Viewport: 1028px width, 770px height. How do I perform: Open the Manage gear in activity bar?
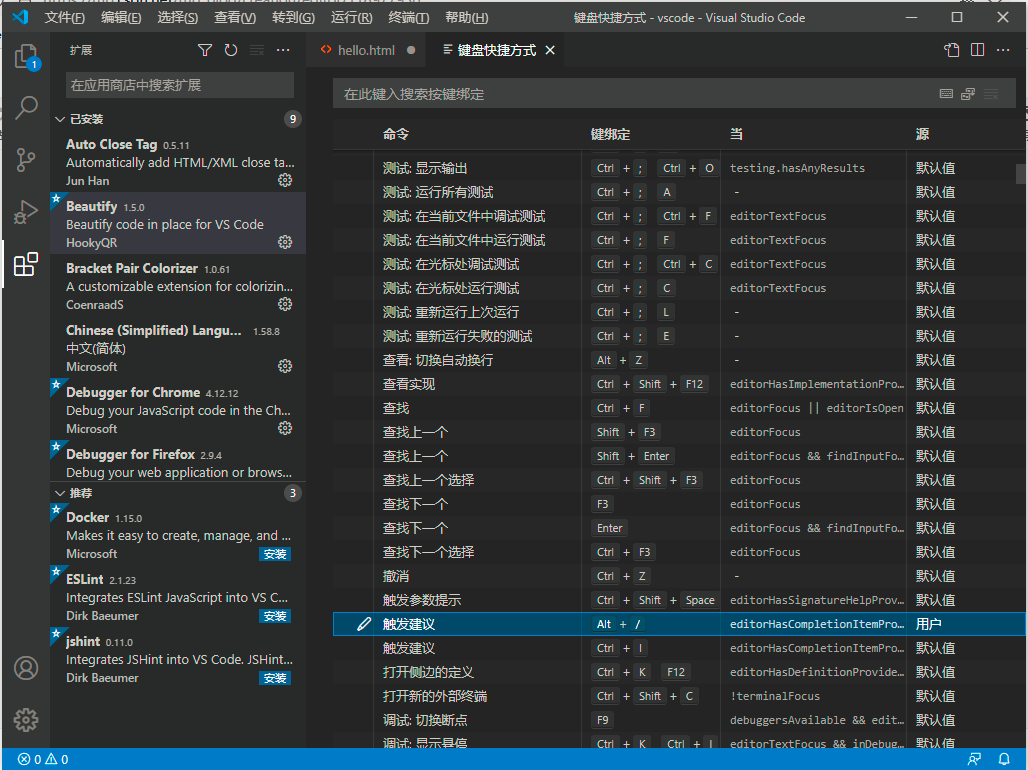click(x=26, y=719)
